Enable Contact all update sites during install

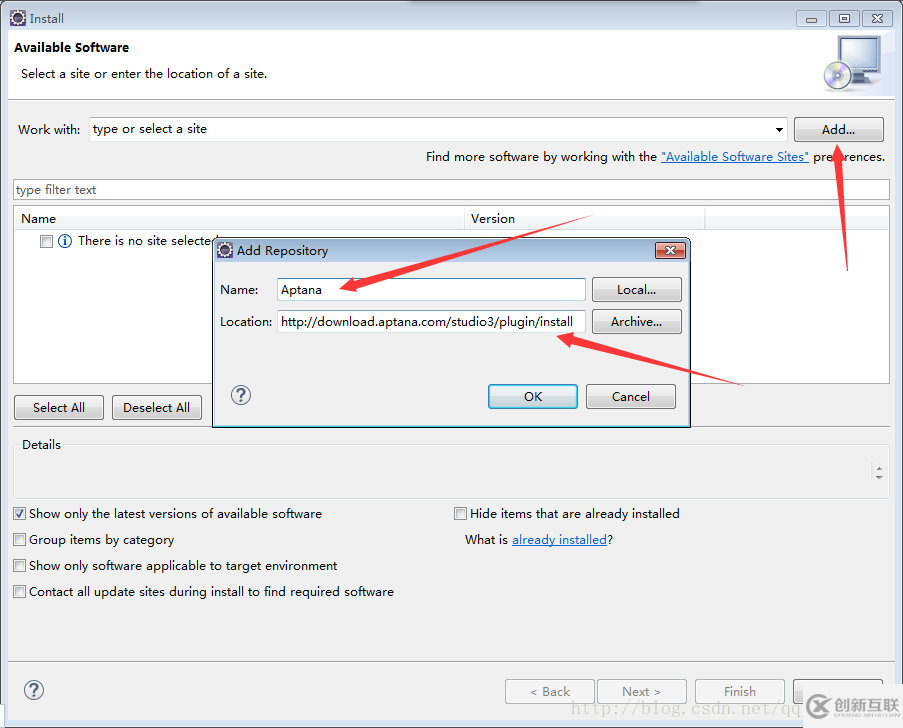point(20,591)
